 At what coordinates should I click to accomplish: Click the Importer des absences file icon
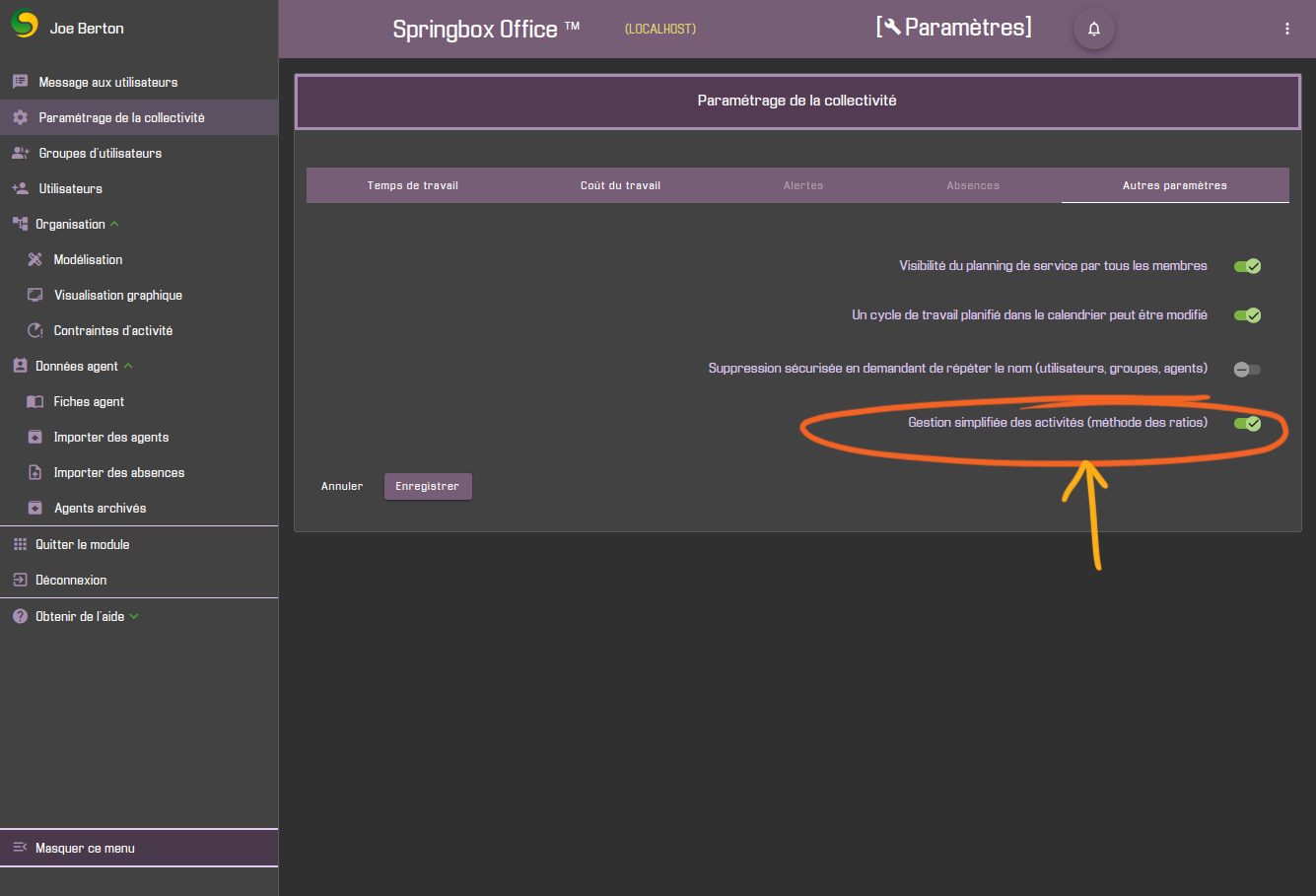[35, 472]
